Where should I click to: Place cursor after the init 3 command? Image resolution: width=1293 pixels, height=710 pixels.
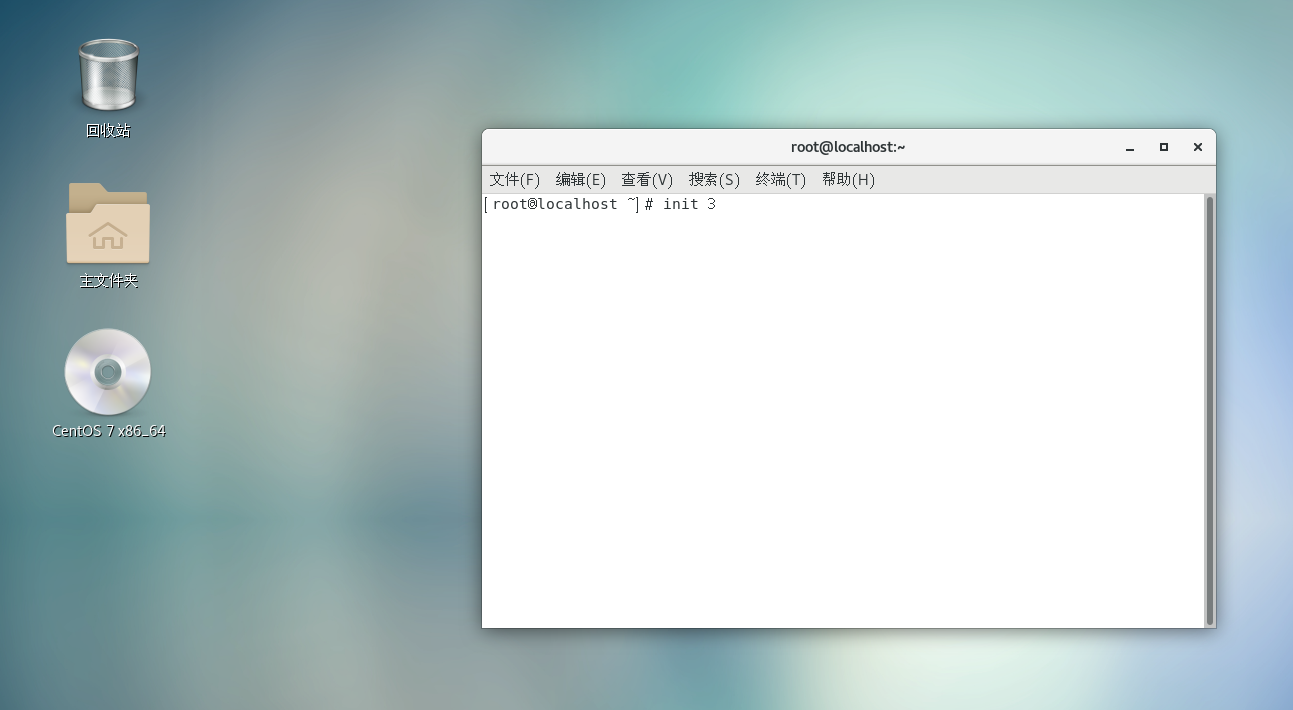720,204
